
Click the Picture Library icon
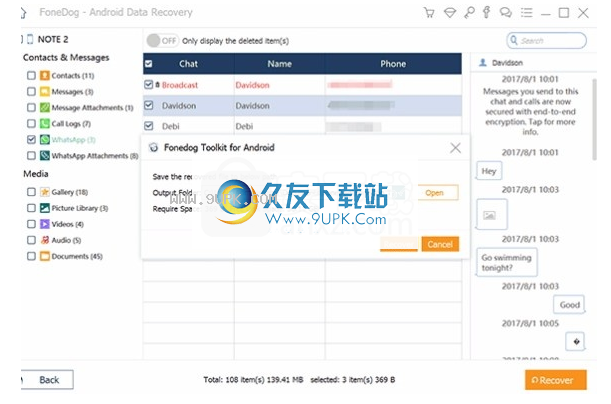[45, 208]
